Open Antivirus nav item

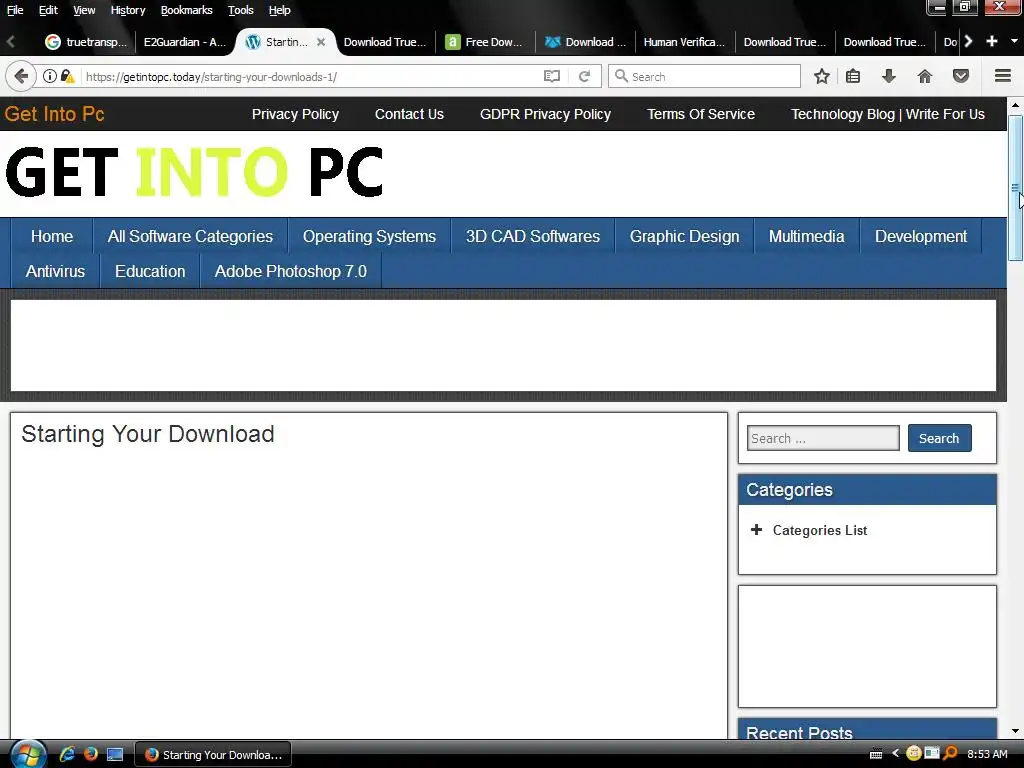coord(55,271)
